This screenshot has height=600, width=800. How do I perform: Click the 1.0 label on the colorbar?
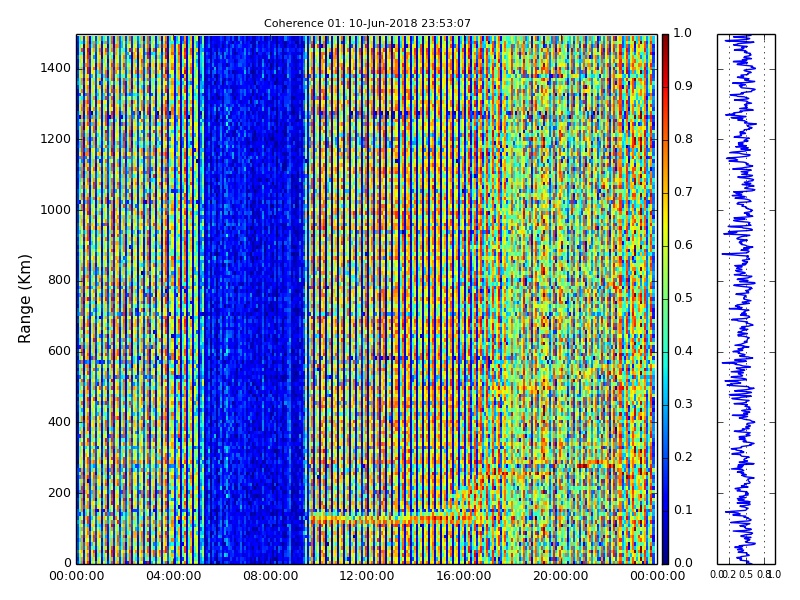coord(683,33)
